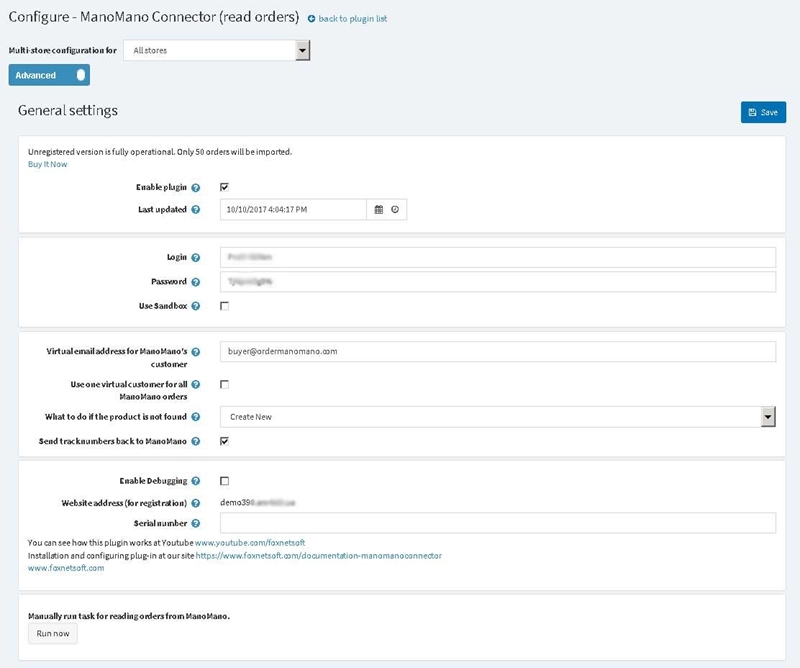The height and width of the screenshot is (668, 800).
Task: Open the 'Create New' product-not-found dropdown
Action: [x=498, y=417]
